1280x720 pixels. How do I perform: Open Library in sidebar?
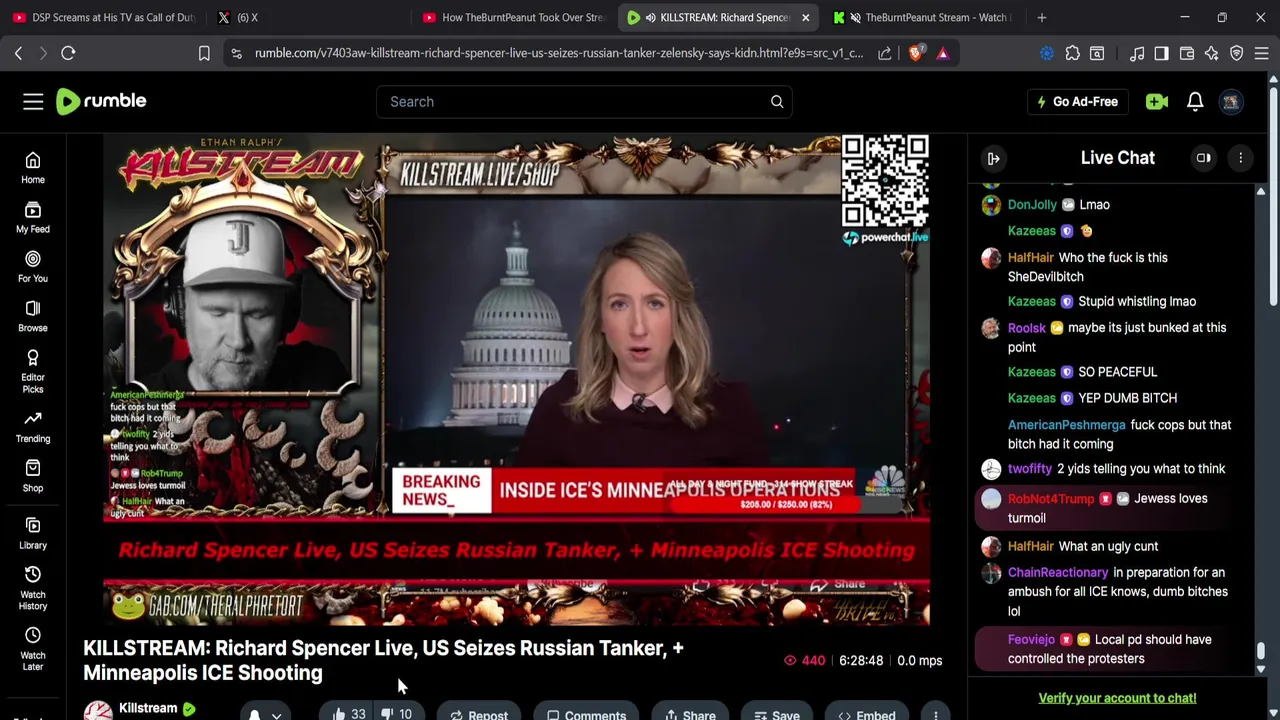tap(33, 534)
